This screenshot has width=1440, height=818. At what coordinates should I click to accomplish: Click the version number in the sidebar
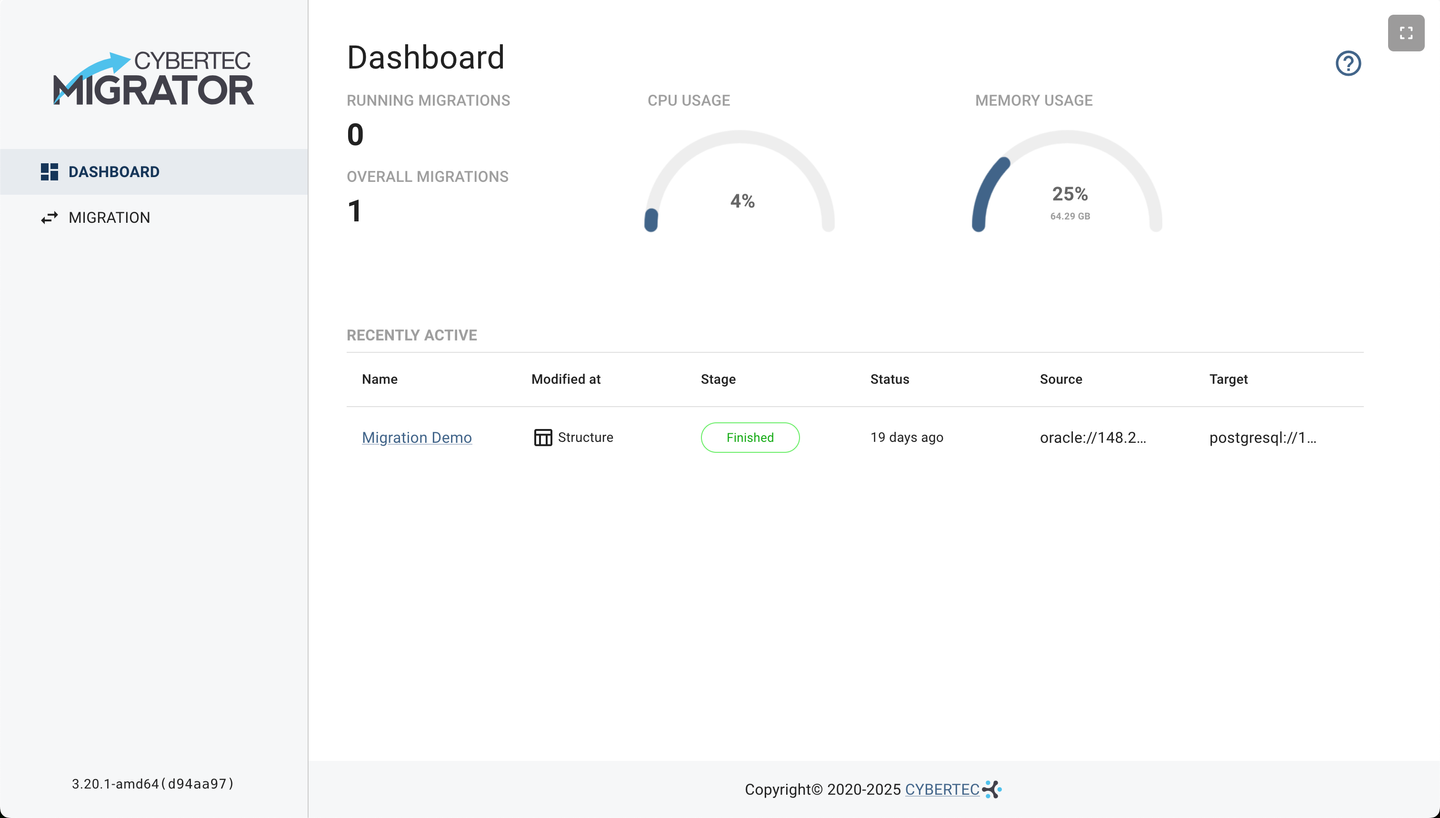[153, 784]
